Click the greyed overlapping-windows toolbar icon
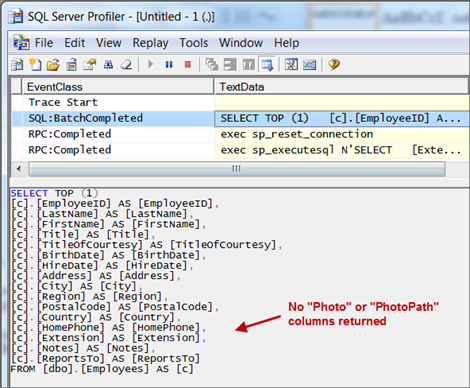Image resolution: width=470 pixels, height=388 pixels. [211, 64]
